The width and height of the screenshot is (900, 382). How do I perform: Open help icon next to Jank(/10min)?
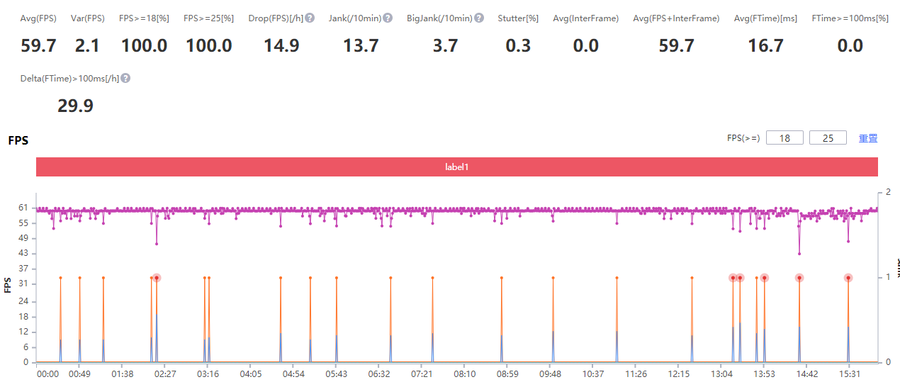(387, 18)
